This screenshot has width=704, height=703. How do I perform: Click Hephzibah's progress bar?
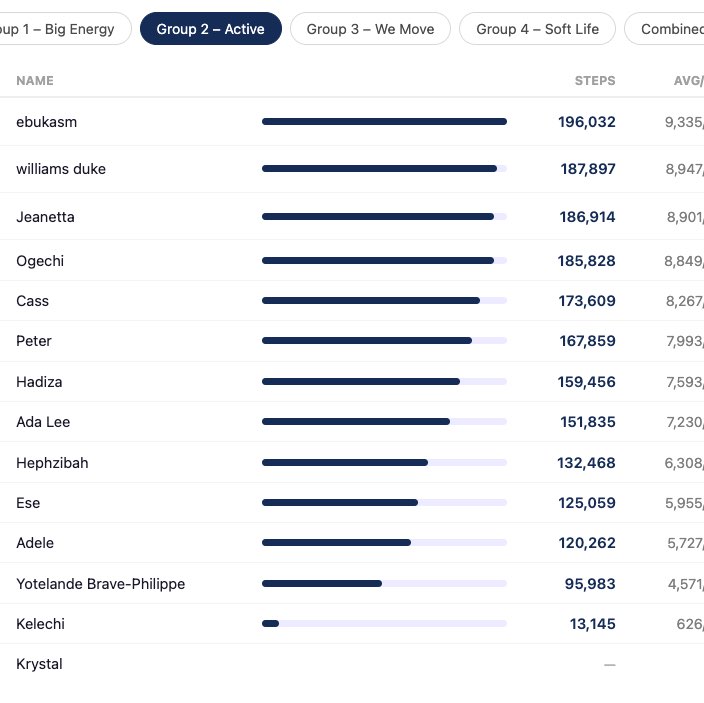click(384, 462)
